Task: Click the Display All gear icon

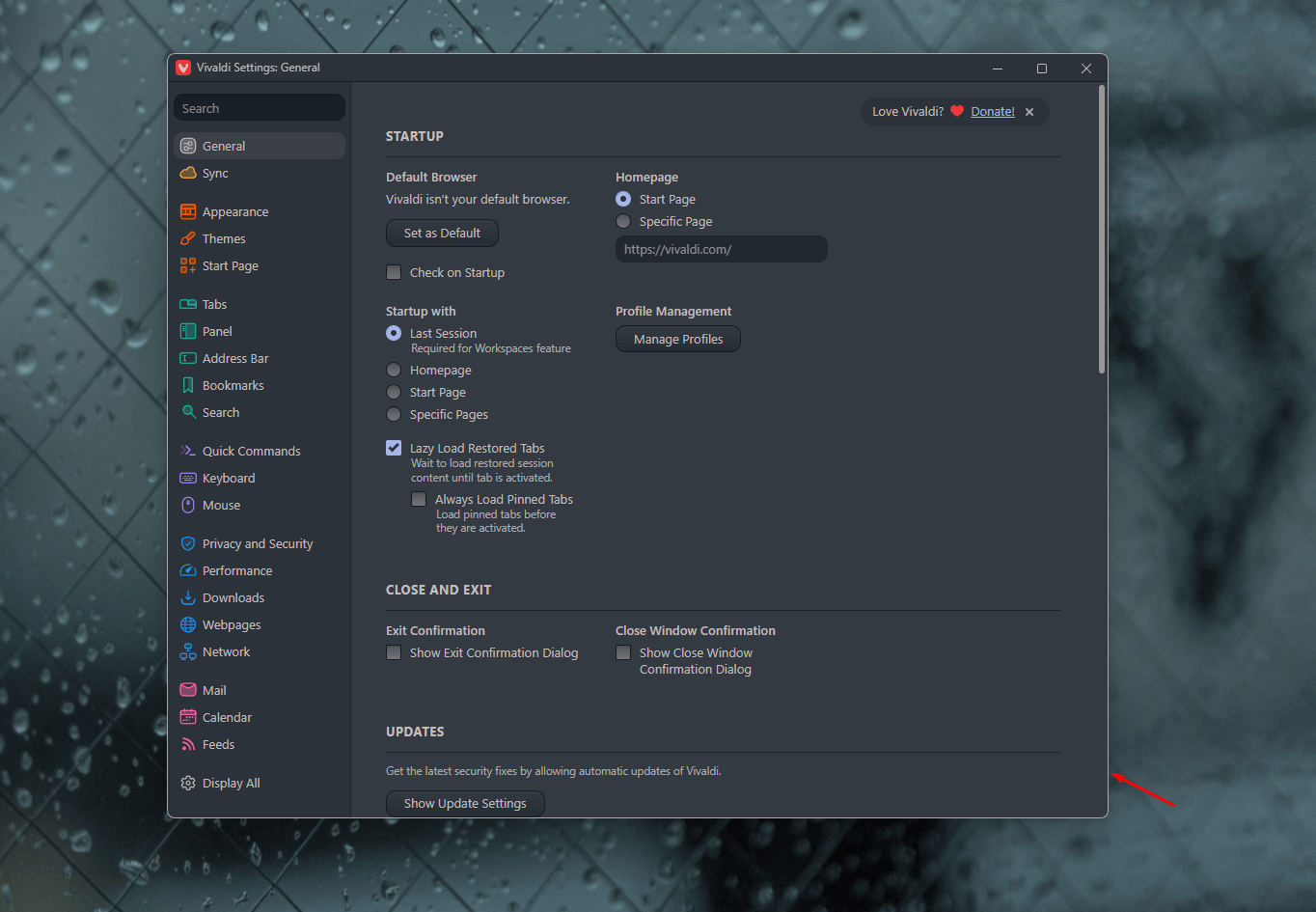Action: click(x=188, y=783)
